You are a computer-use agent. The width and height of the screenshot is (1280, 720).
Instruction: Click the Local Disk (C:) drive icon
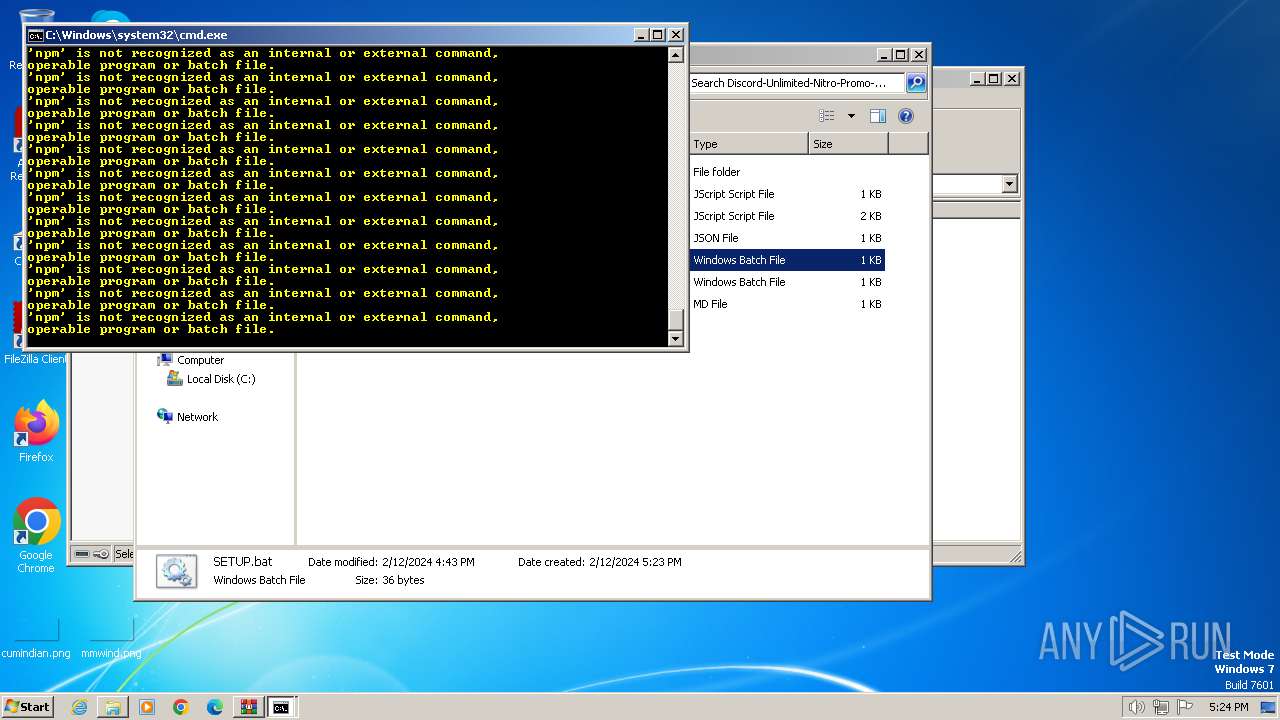pos(175,379)
